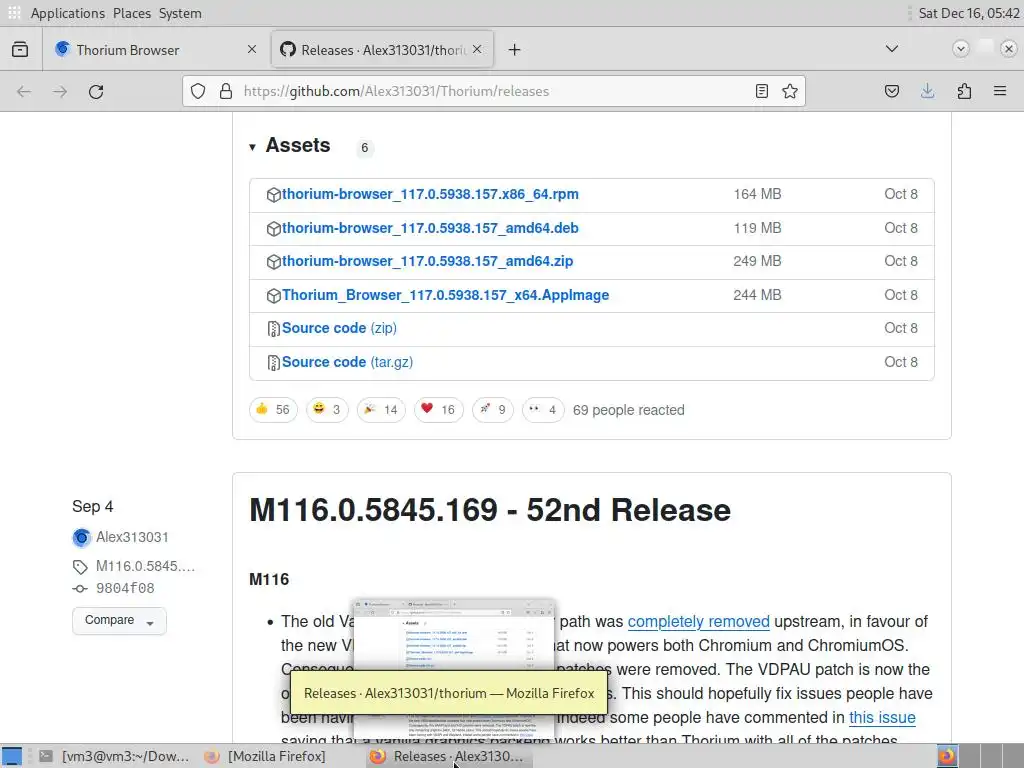Toggle reader view icon

[761, 91]
